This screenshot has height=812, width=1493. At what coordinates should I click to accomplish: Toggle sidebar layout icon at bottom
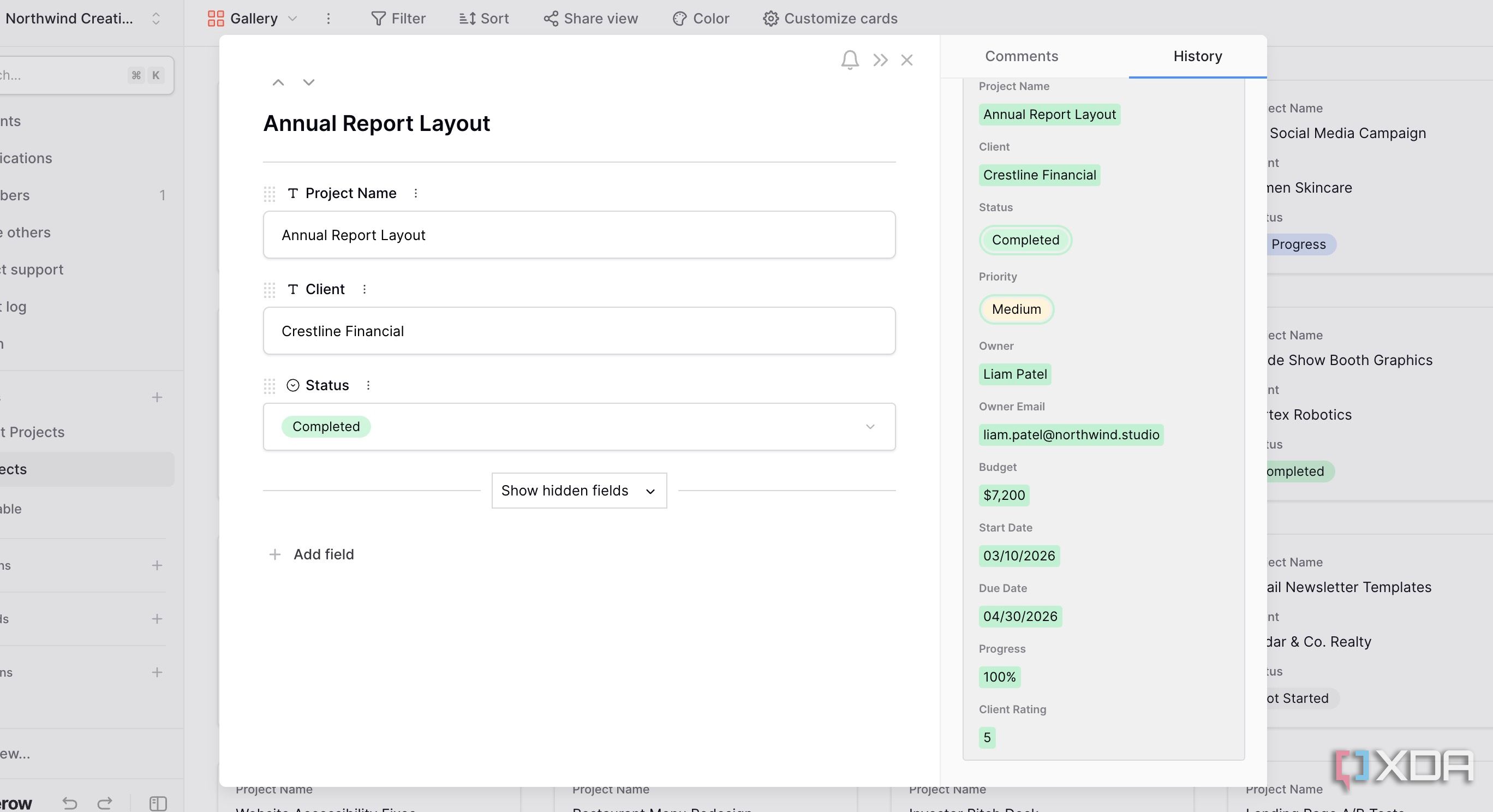pos(158,803)
